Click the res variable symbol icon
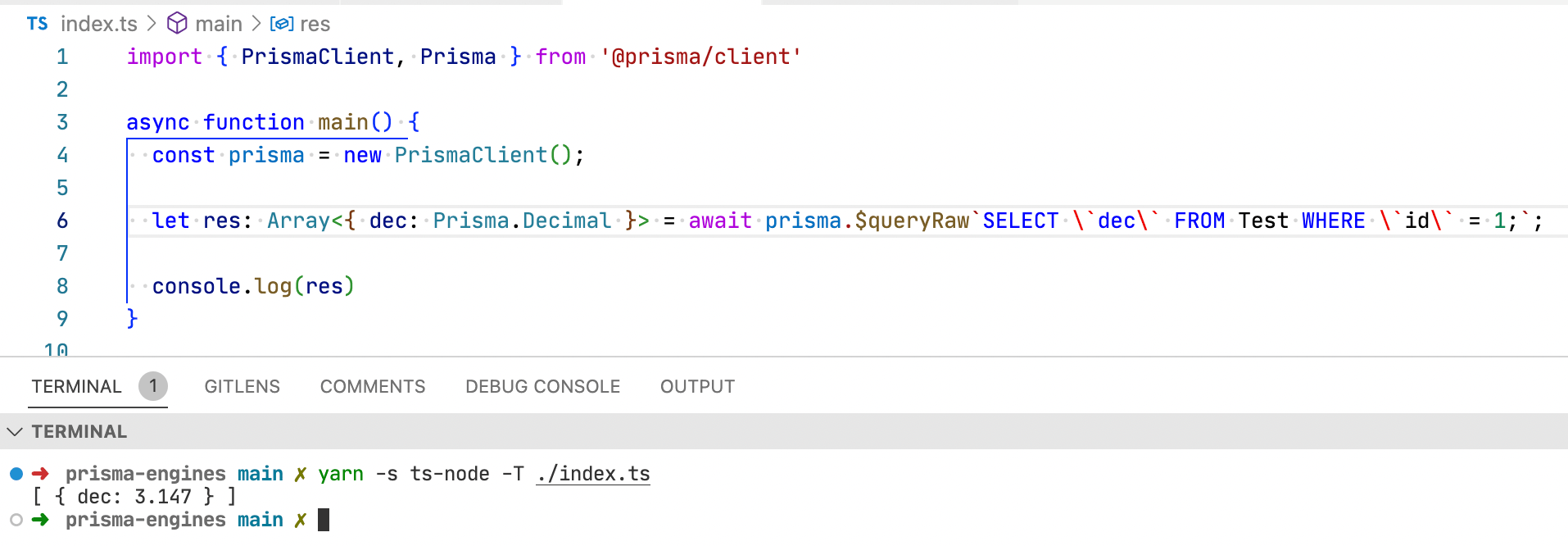Viewport: 1568px width, 546px height. 282,24
